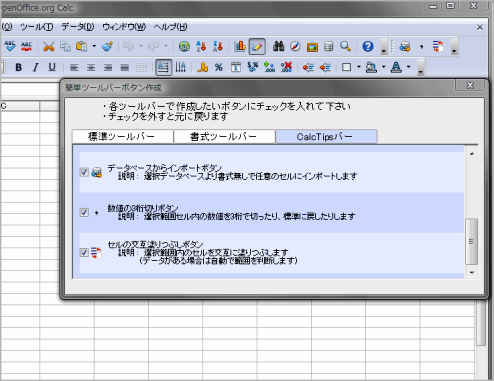The width and height of the screenshot is (494, 381).
Task: Justify text alignment
Action: pyautogui.click(x=125, y=68)
